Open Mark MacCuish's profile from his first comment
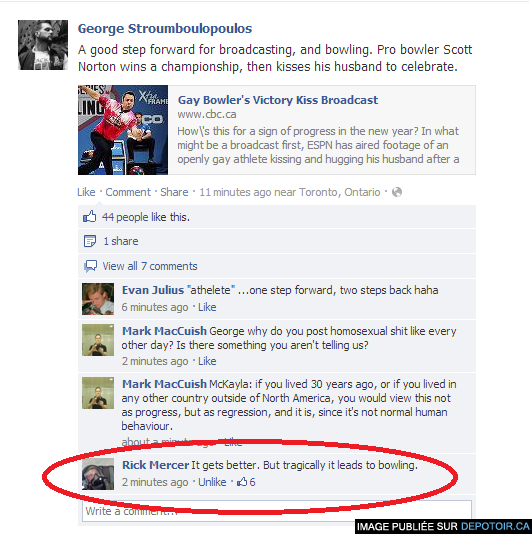This screenshot has height=534, width=532. coord(165,331)
